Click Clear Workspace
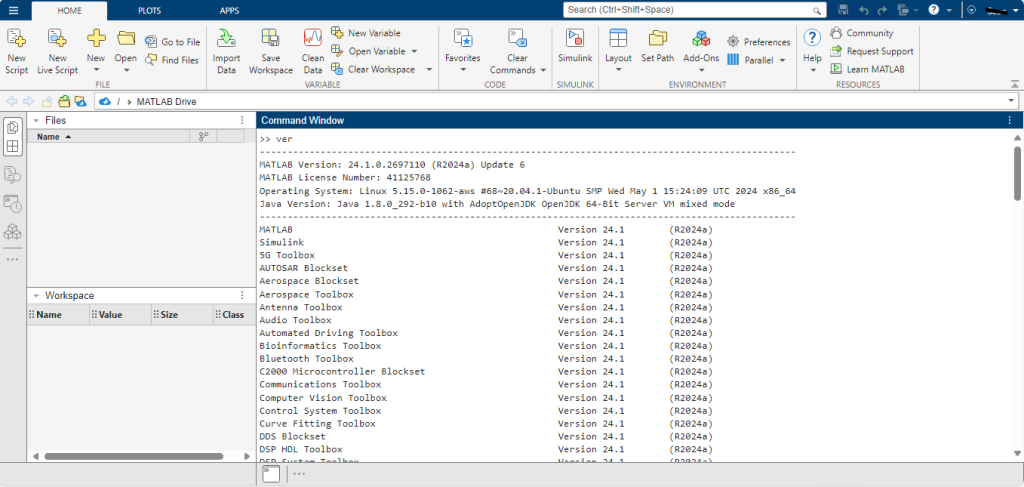Viewport: 1024px width, 487px height. (x=374, y=69)
